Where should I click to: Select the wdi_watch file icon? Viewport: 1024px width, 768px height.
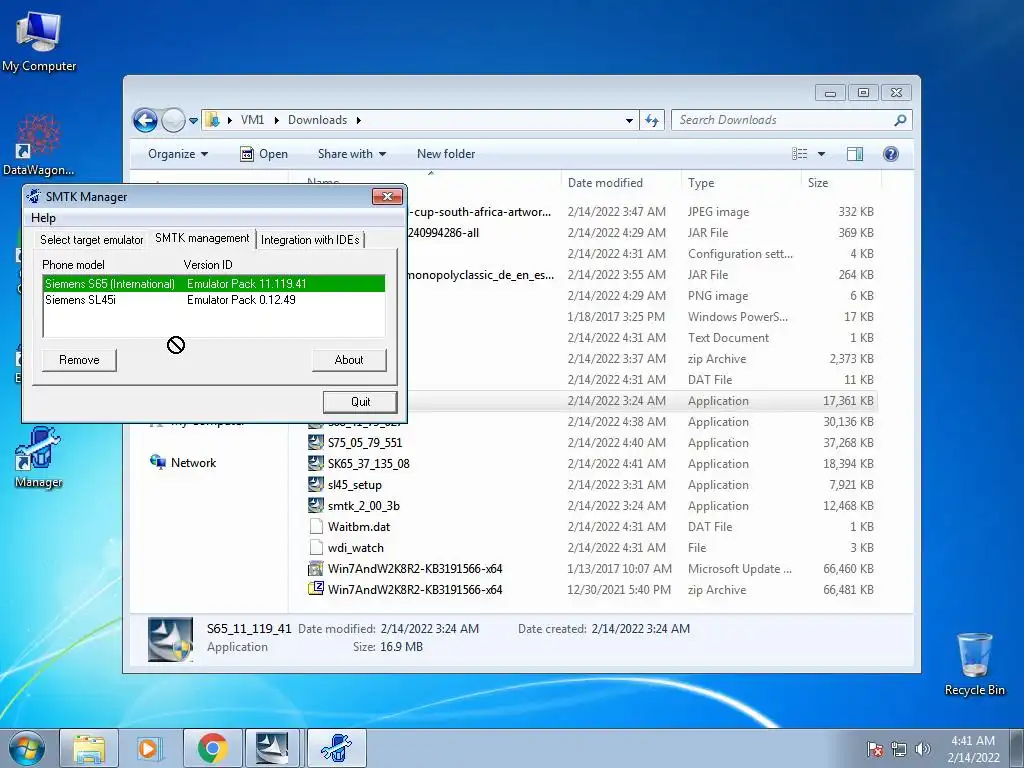tap(316, 547)
